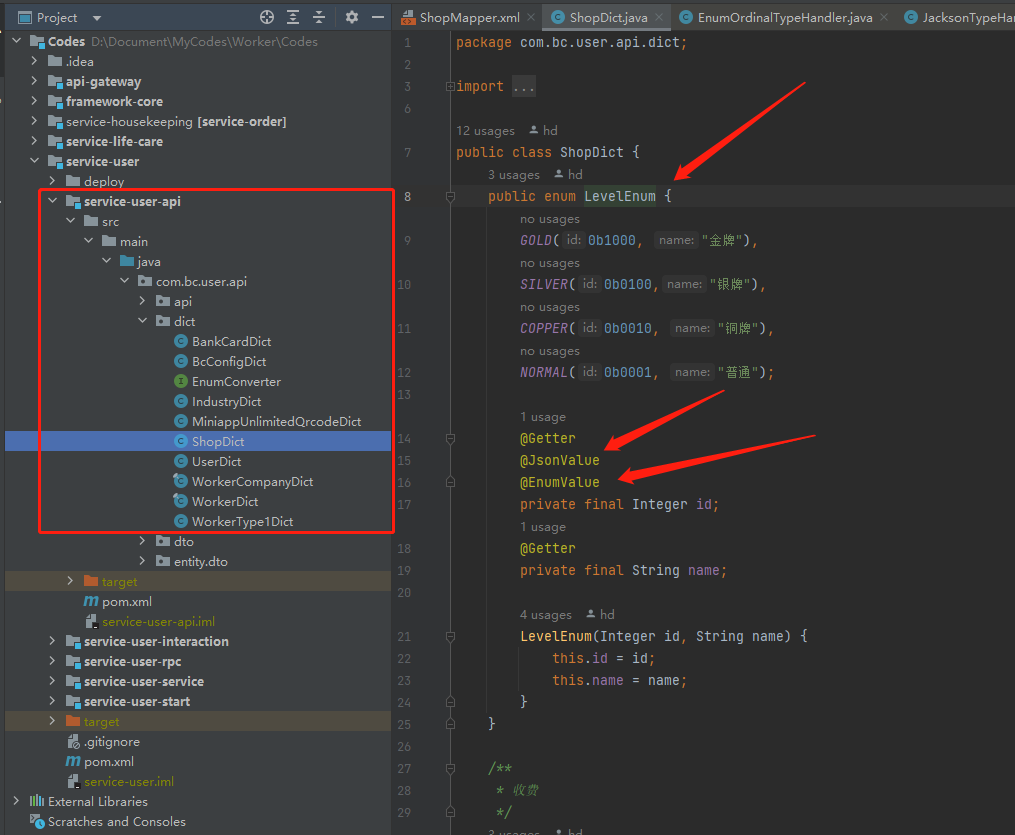Image resolution: width=1015 pixels, height=835 pixels.
Task: Collapse the dict package
Action: [x=142, y=321]
